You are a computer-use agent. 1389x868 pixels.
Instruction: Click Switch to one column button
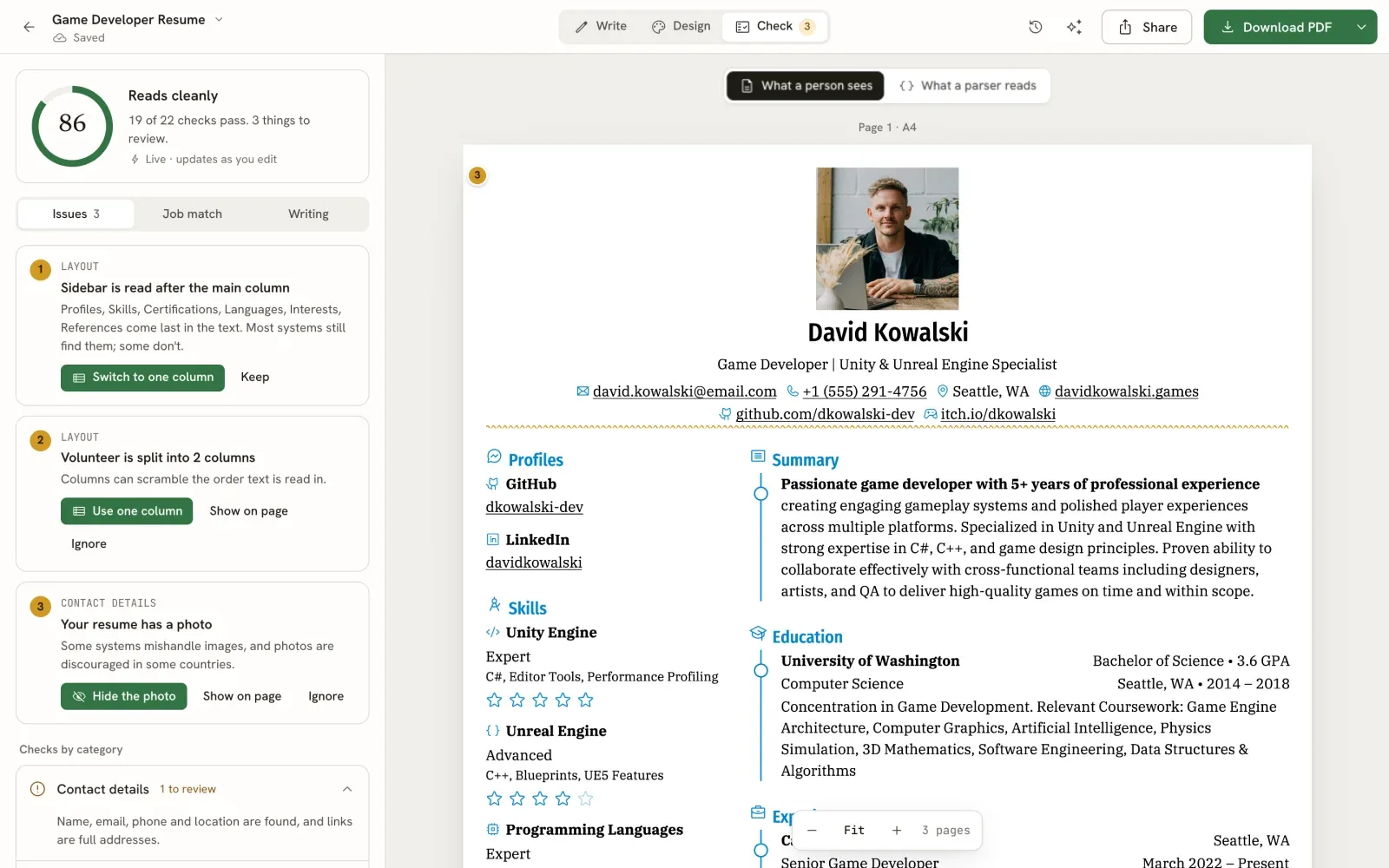tap(142, 378)
